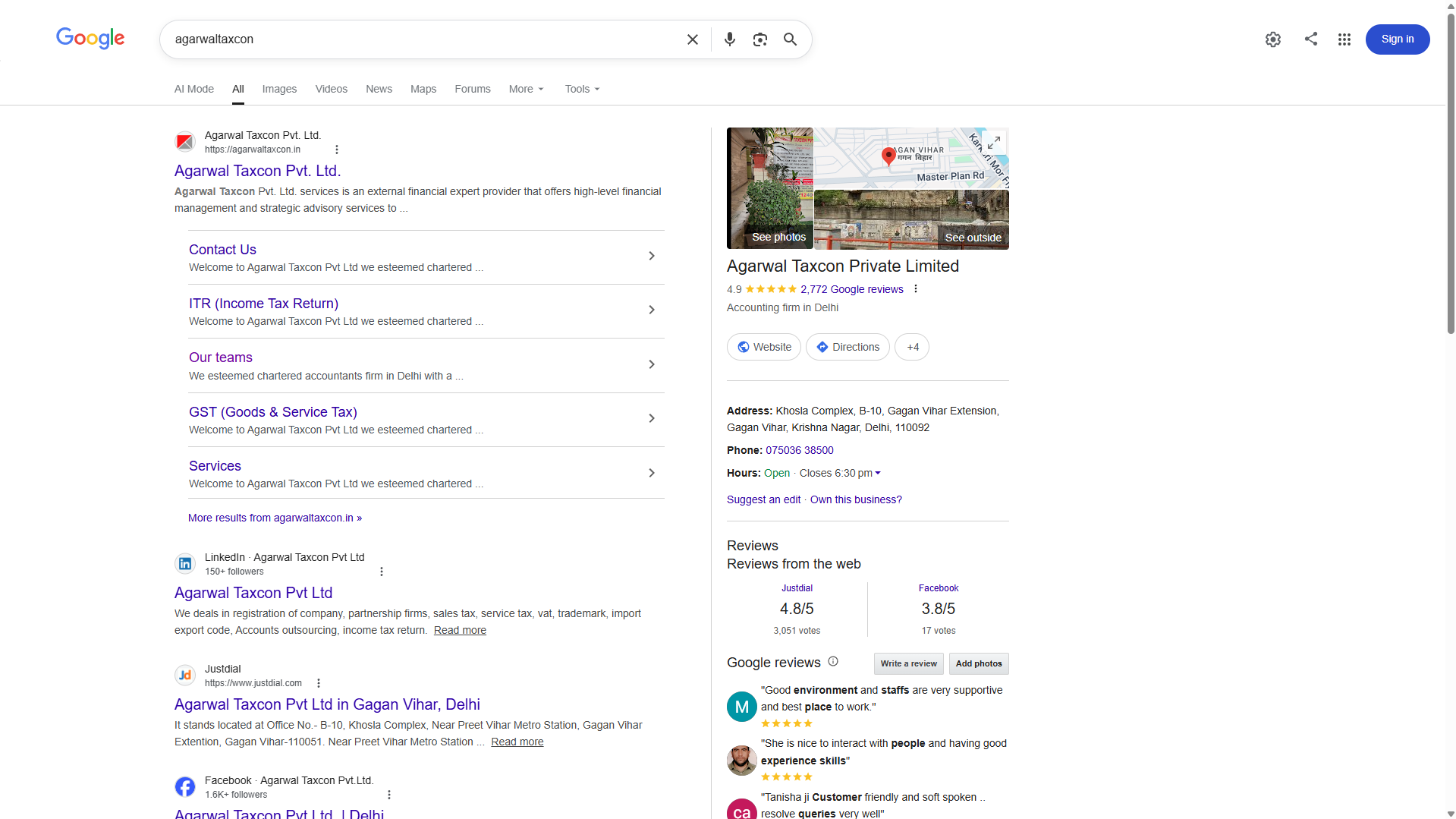Expand business hours dropdown arrow
The width and height of the screenshot is (1456, 819).
pos(878,473)
